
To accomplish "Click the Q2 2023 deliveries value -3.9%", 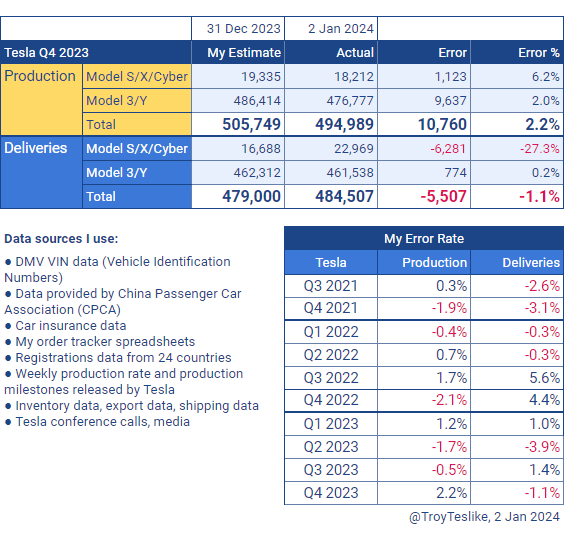I will click(517, 447).
